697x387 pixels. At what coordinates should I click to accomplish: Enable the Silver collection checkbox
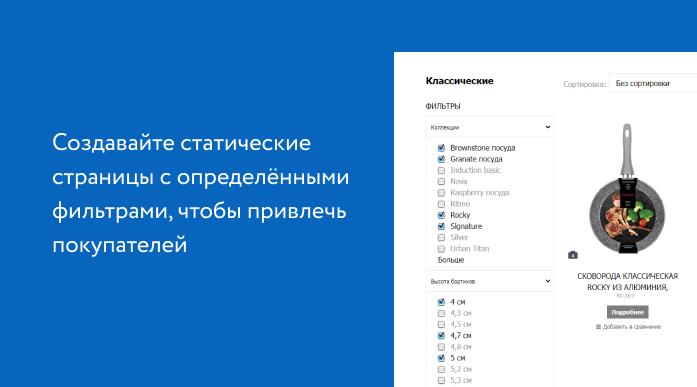(441, 237)
